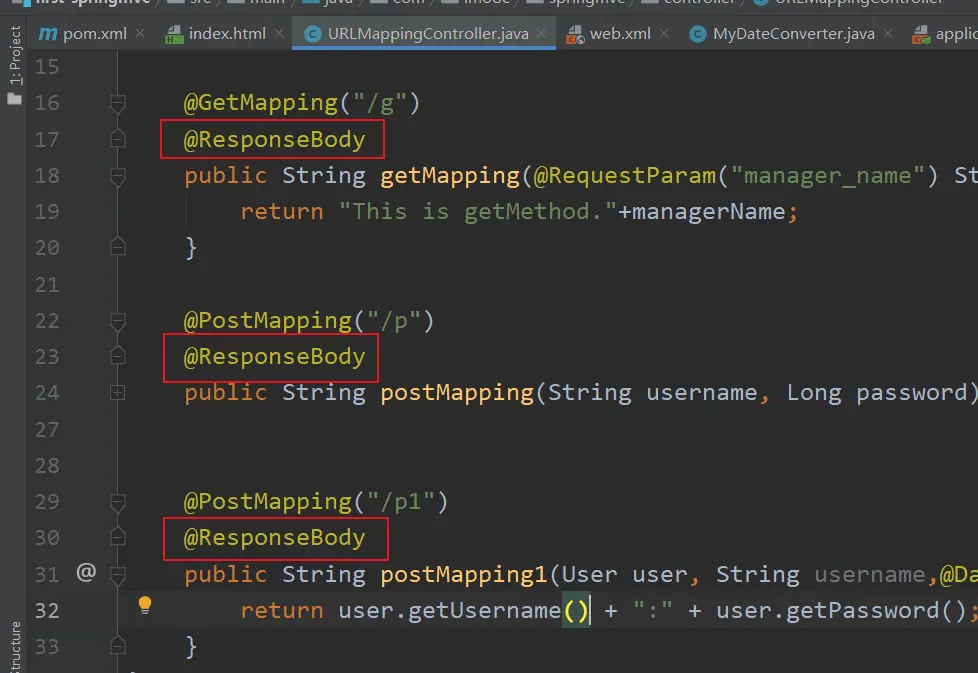Collapse annotation fold marker on line 16
The height and width of the screenshot is (673, 978).
(118, 103)
